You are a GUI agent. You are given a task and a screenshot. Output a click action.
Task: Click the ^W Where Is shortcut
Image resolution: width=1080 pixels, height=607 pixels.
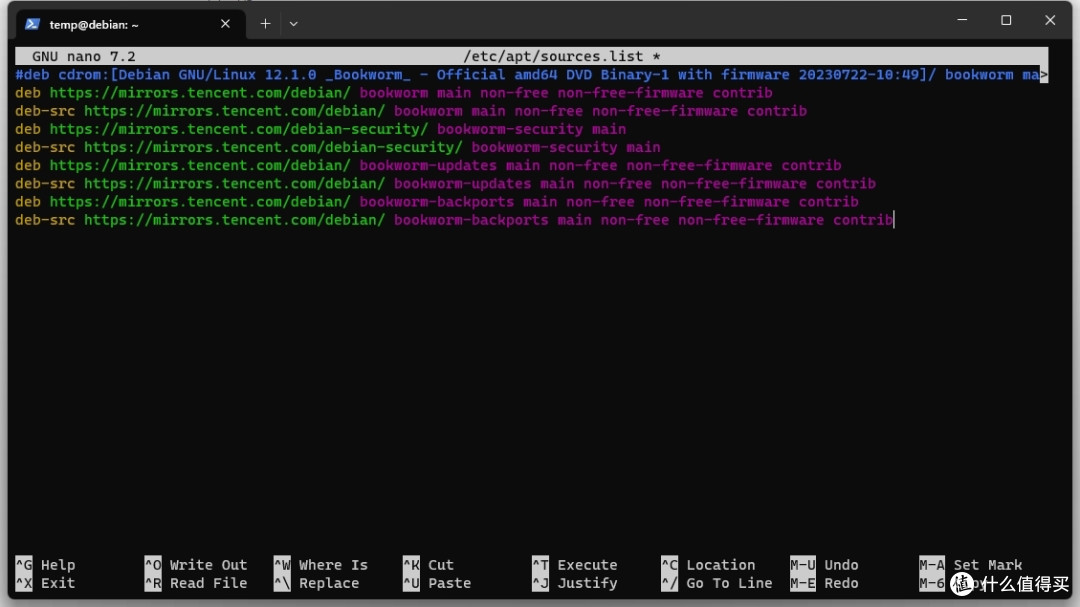321,565
